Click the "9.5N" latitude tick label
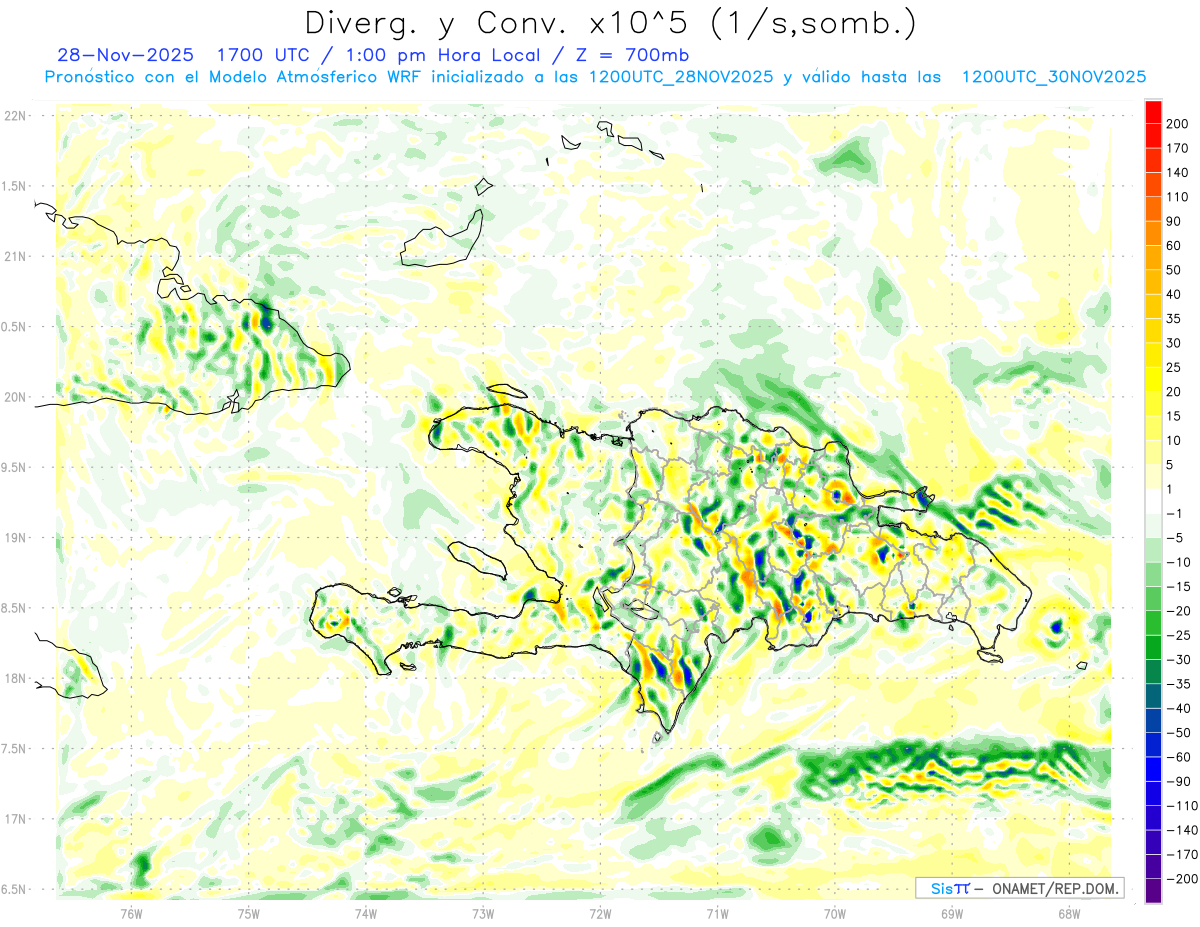The image size is (1200, 927). 14,467
